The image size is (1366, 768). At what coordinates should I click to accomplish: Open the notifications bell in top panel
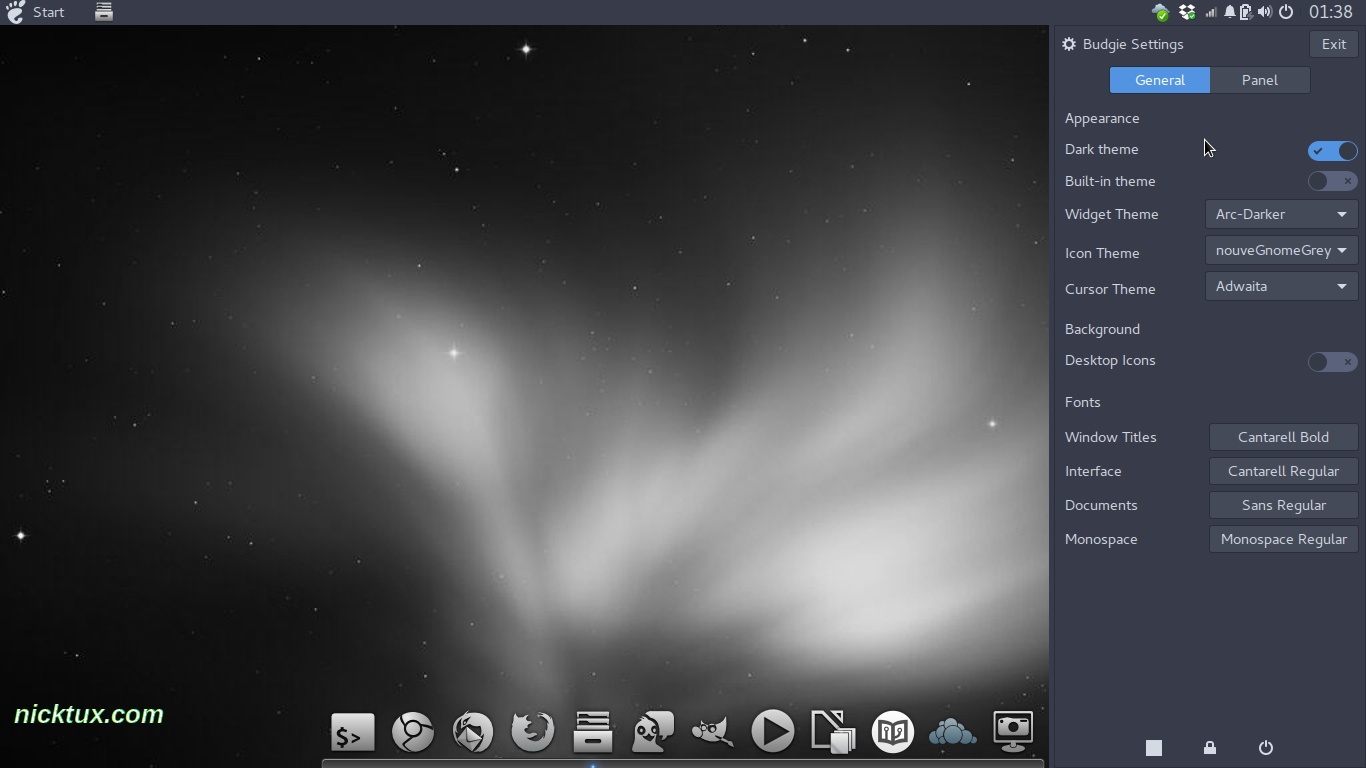(x=1230, y=12)
